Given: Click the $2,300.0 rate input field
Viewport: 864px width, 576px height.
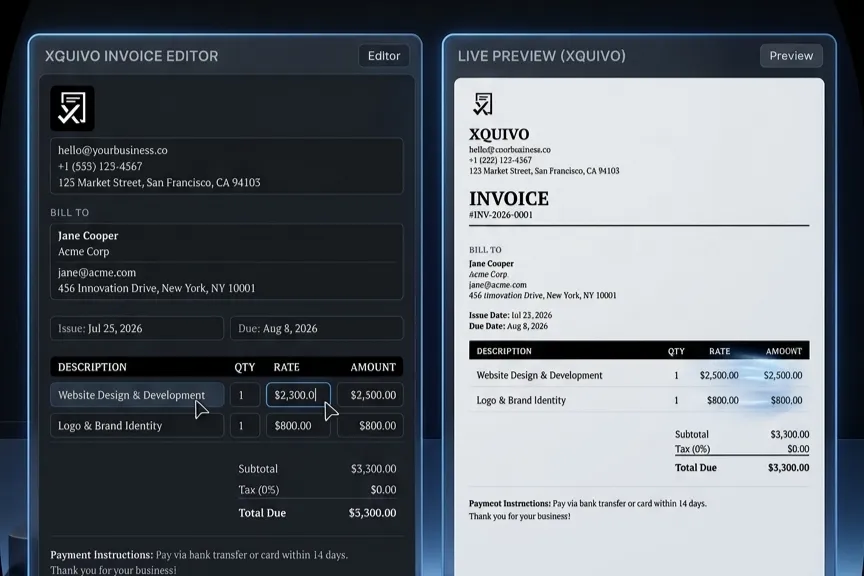Looking at the screenshot, I should 298,395.
